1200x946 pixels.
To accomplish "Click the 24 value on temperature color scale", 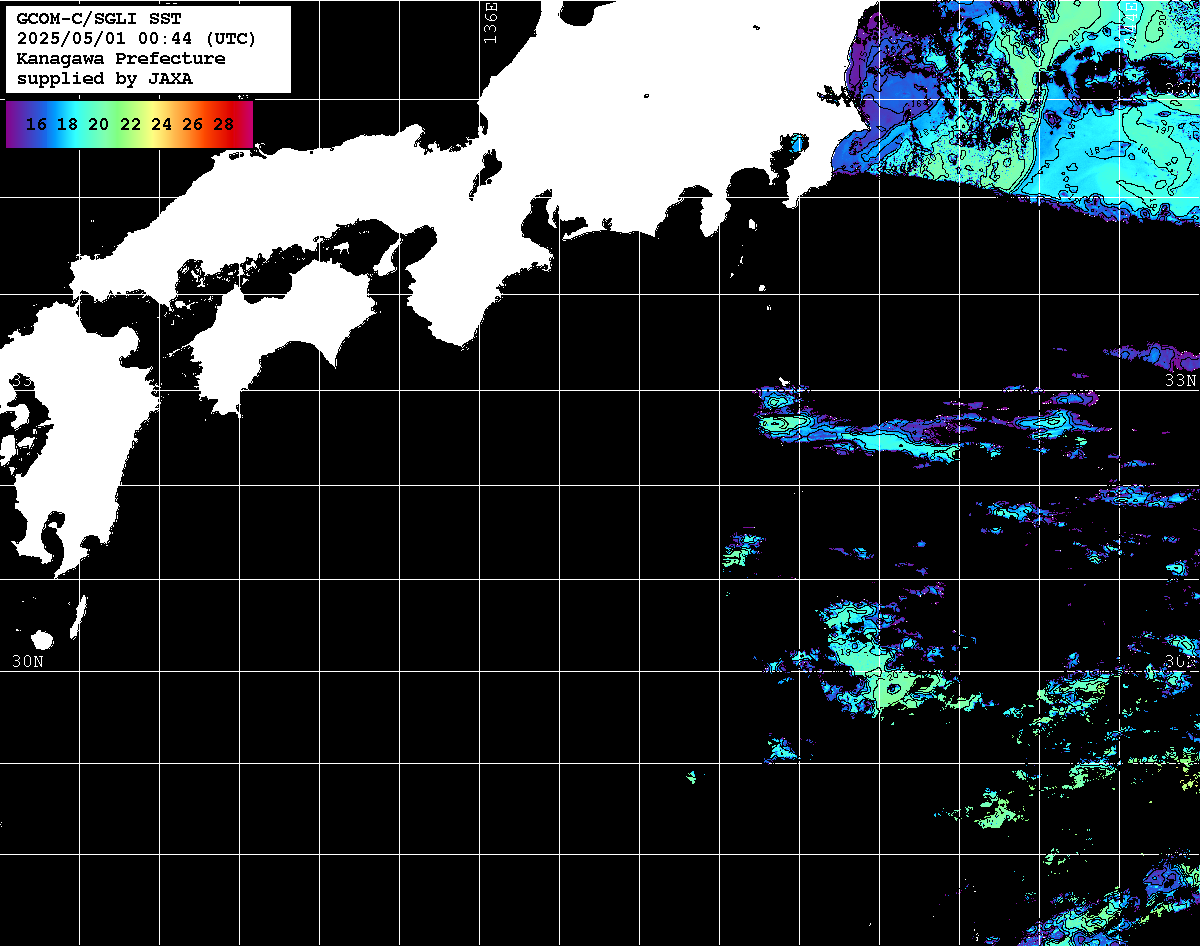I will pyautogui.click(x=161, y=124).
